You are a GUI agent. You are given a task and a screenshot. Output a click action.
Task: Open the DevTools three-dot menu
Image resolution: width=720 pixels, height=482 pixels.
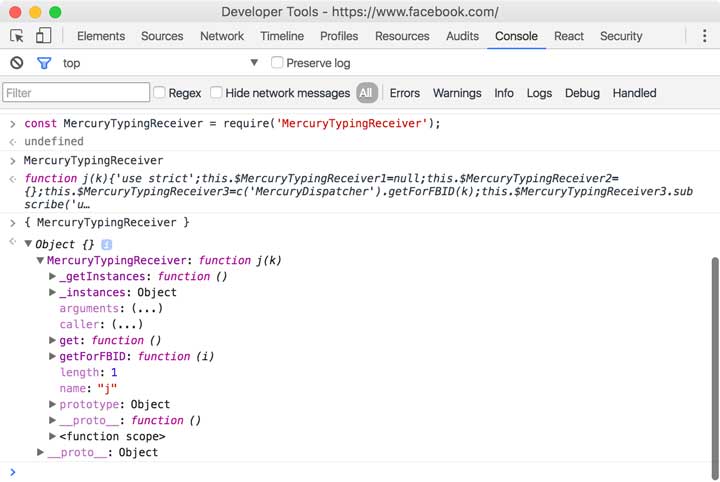click(705, 36)
